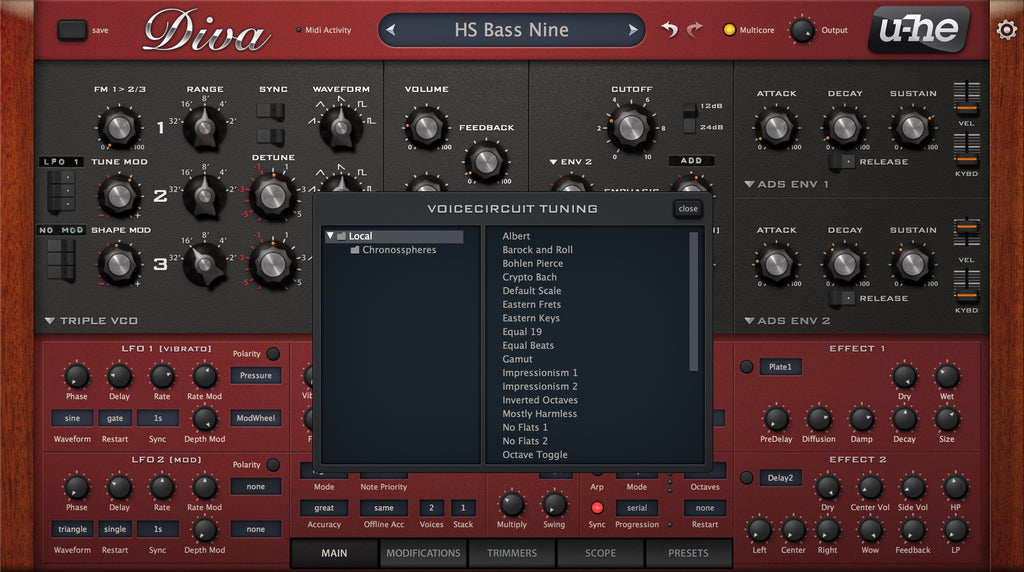Click ADS ENV 1 Attack knob
This screenshot has width=1024, height=572.
point(776,128)
